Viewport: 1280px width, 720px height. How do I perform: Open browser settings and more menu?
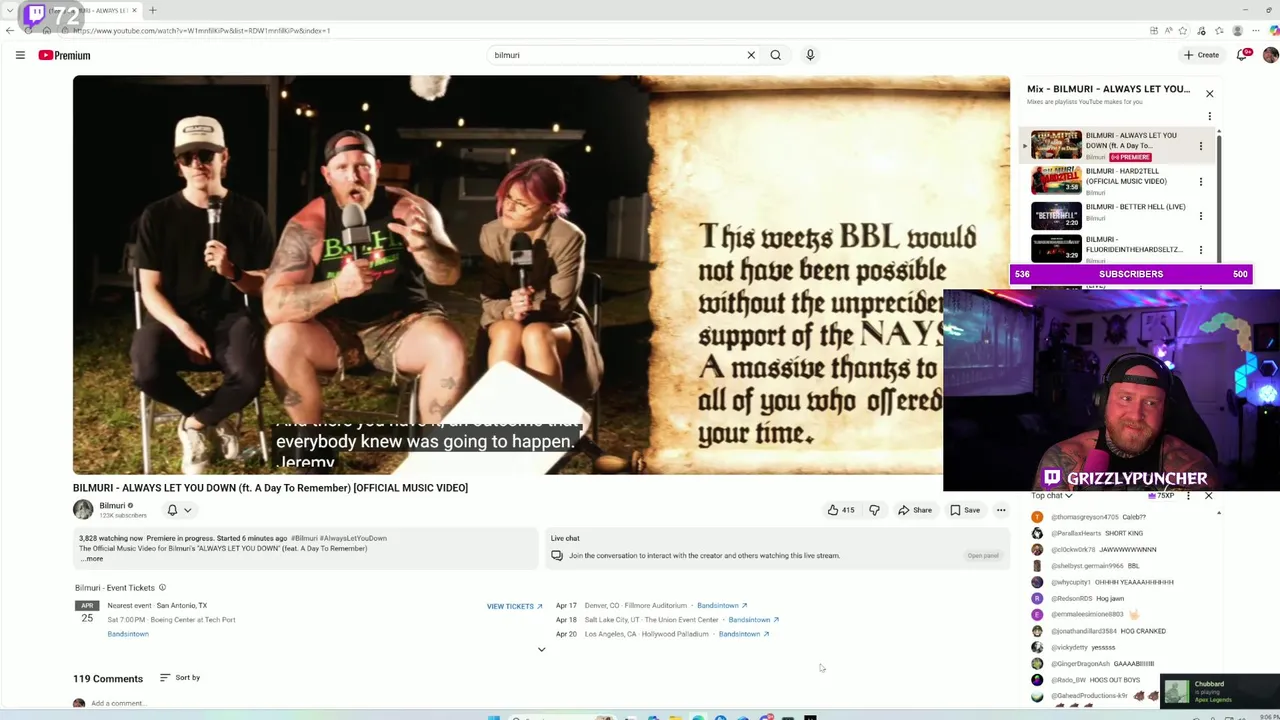tap(1256, 31)
